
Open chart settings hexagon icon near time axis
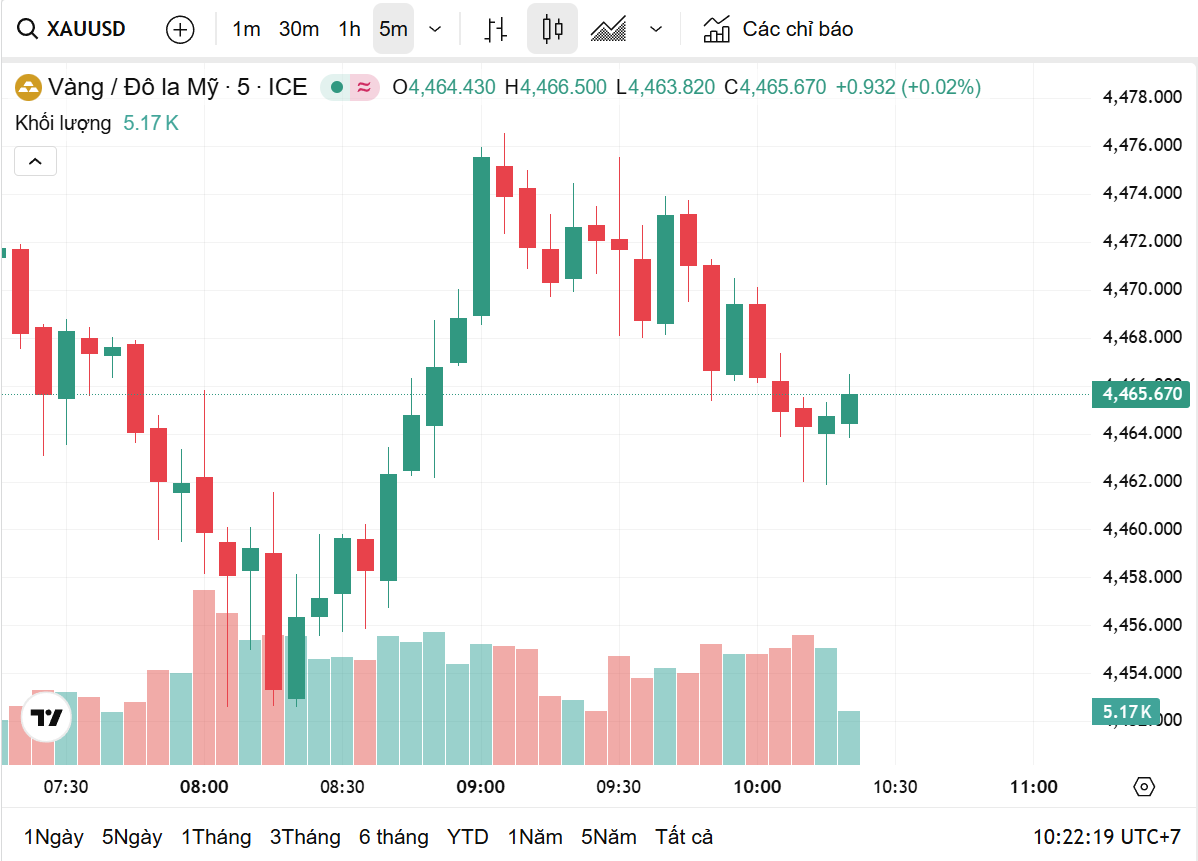tap(1144, 787)
